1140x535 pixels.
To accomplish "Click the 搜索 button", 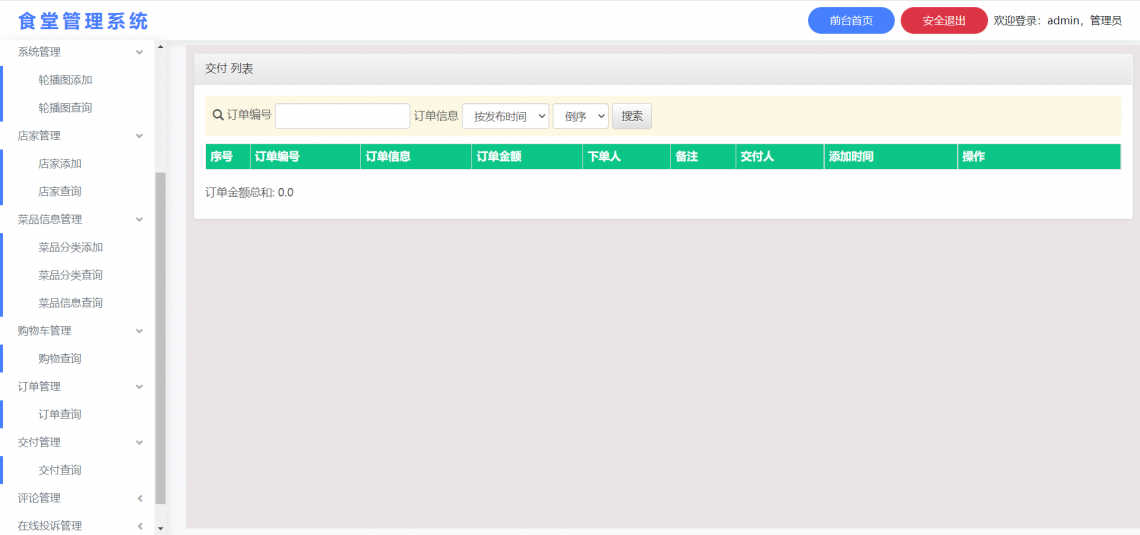I will pos(632,116).
